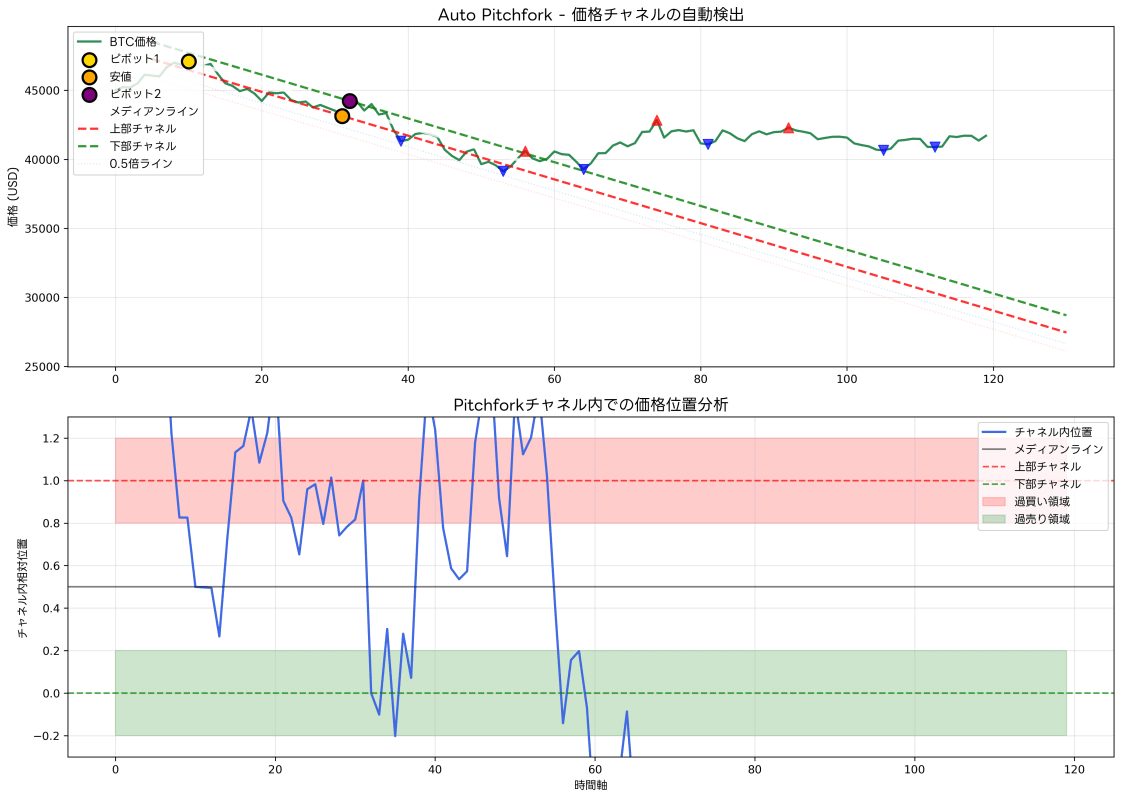The image size is (1122, 800).
Task: Click the orange circle icon in the top legend
Action: 89,77
